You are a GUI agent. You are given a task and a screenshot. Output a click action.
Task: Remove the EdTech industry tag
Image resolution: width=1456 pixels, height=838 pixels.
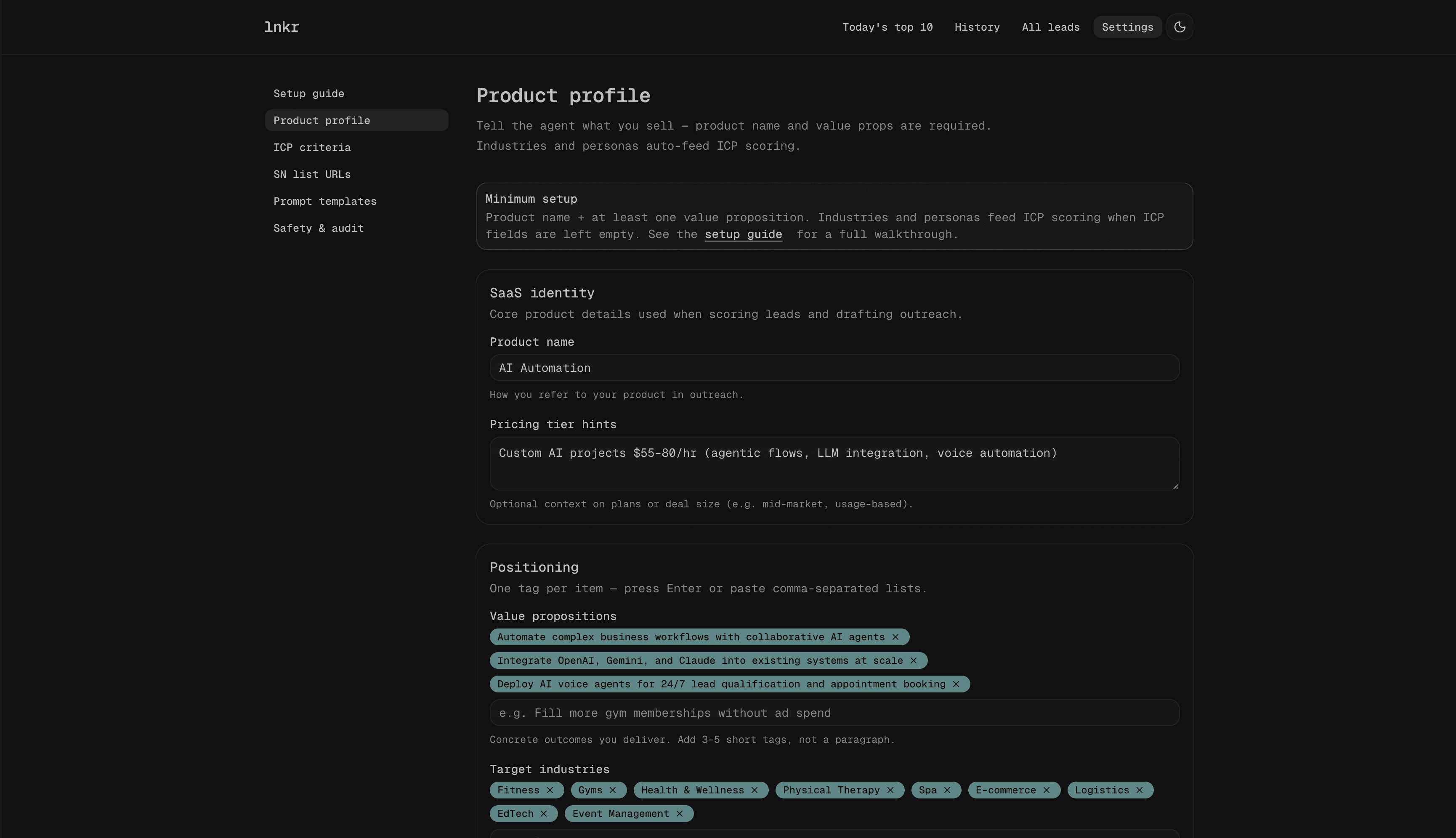point(544,814)
